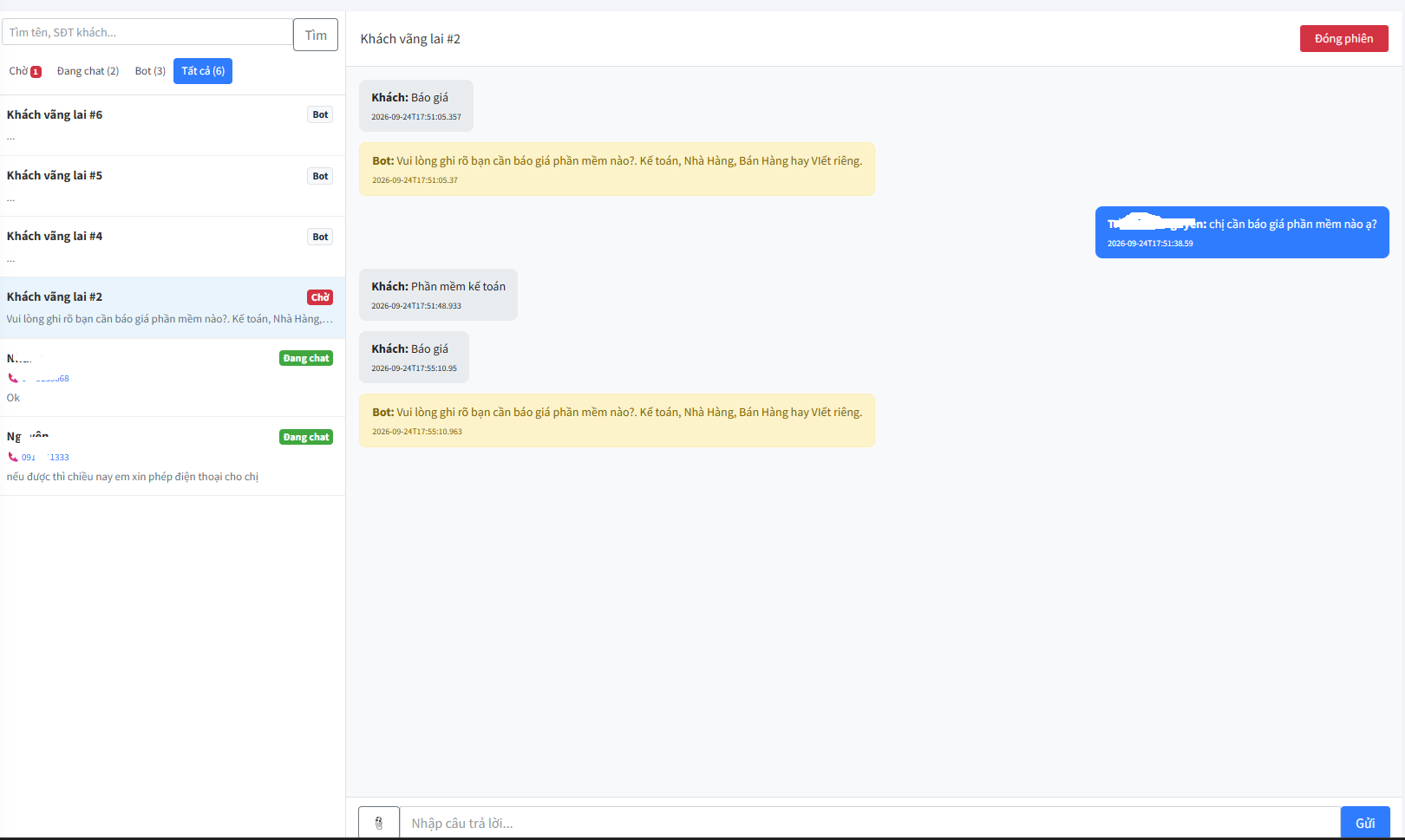Click the bot reply timestamped 17:55:10.963
The width and height of the screenshot is (1405, 840).
coord(617,420)
